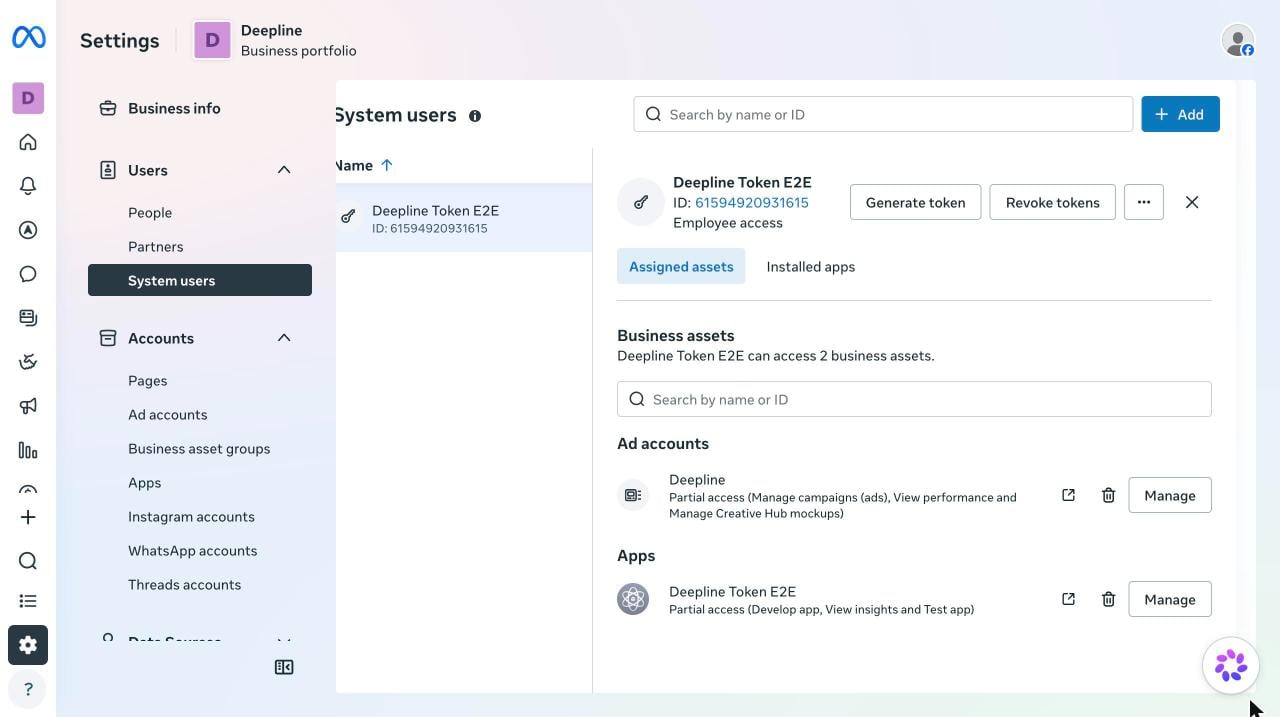The image size is (1280, 717).
Task: Click Generate token button
Action: click(x=916, y=202)
